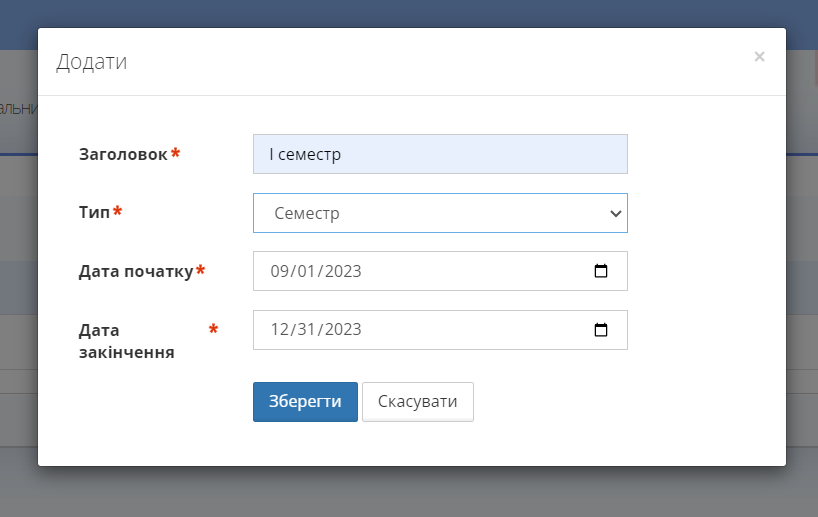Click the Заголовок field label
The image size is (818, 517).
[123, 154]
